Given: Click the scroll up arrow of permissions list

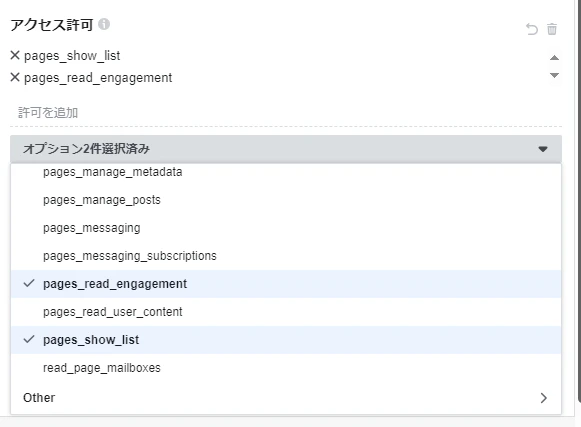Looking at the screenshot, I should pos(554,57).
